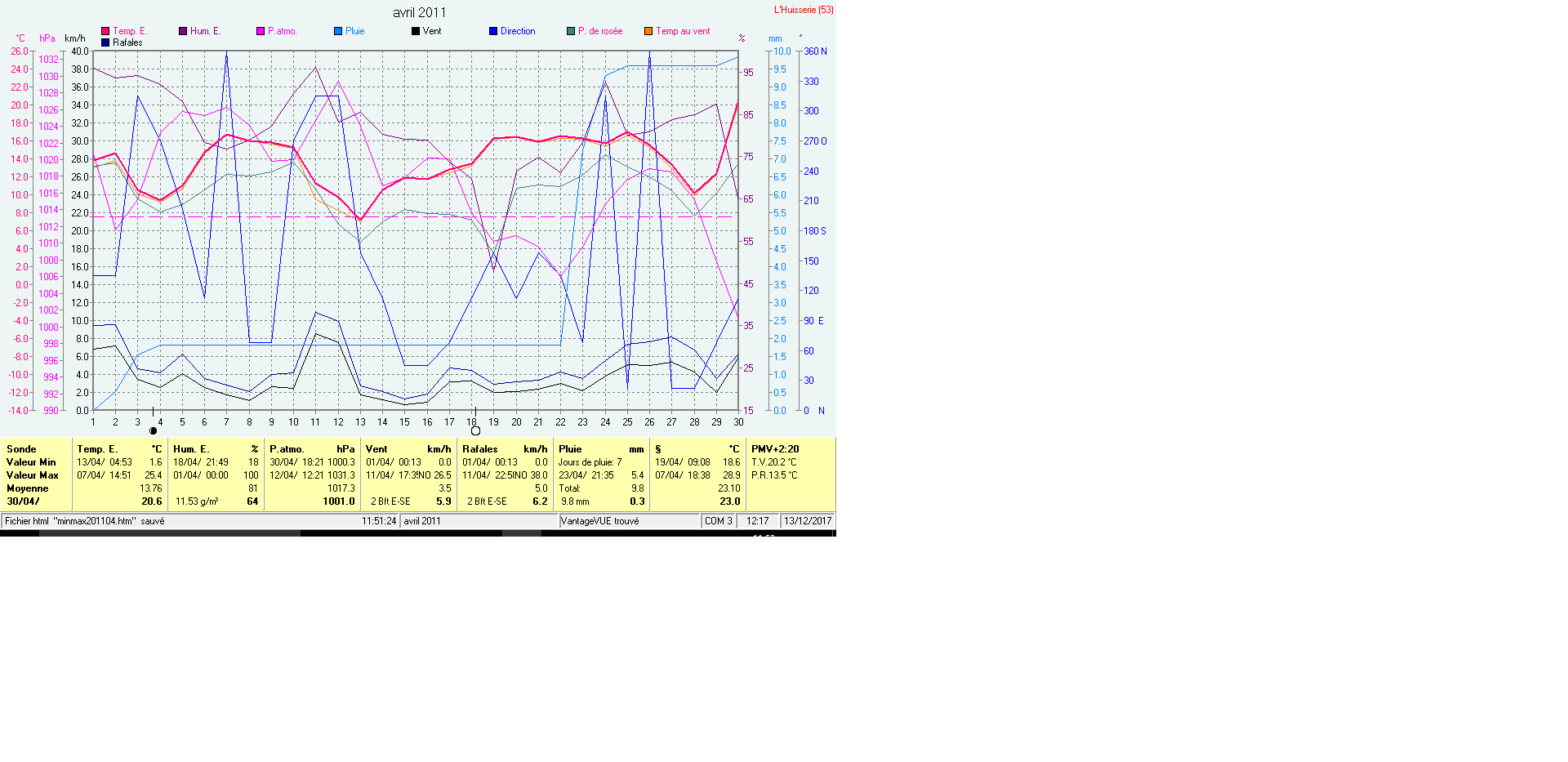Click the 'Vent' table column header
Viewport: 1568px width, 762px height.
coord(376,449)
